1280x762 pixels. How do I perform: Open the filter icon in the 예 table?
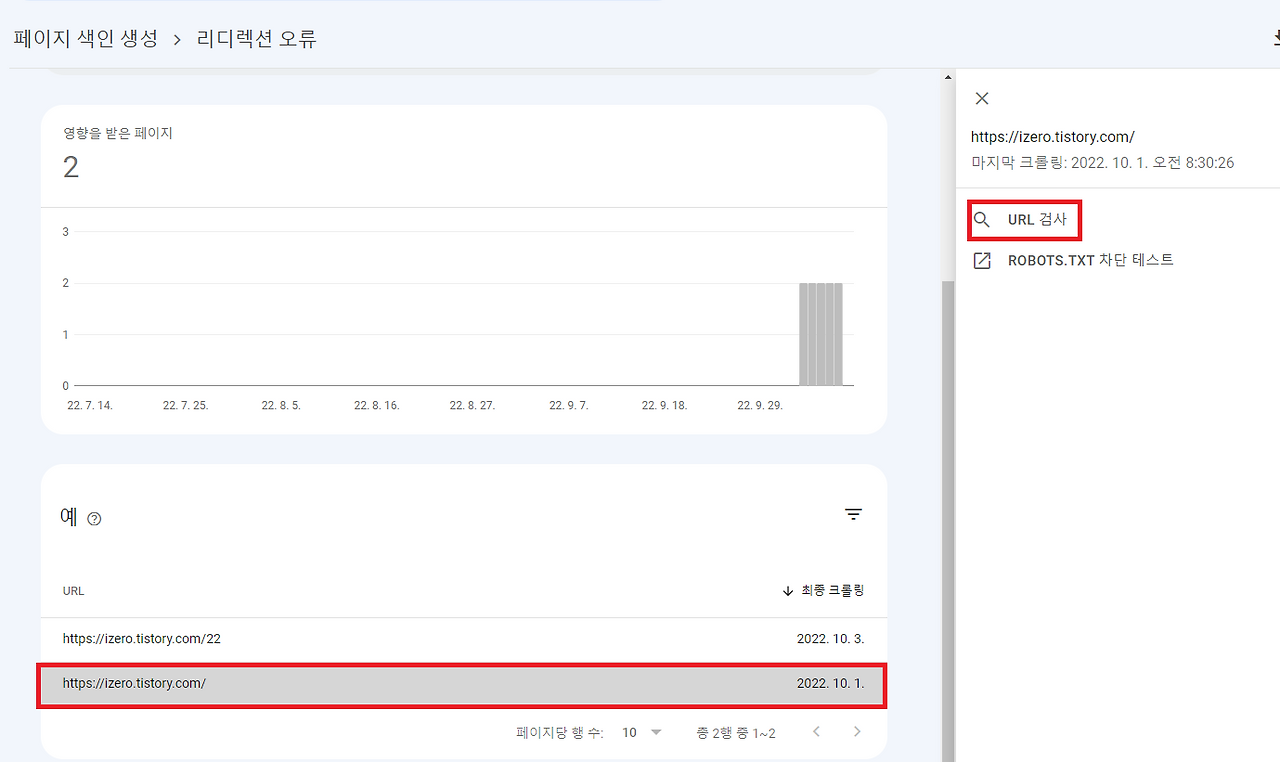tap(853, 514)
